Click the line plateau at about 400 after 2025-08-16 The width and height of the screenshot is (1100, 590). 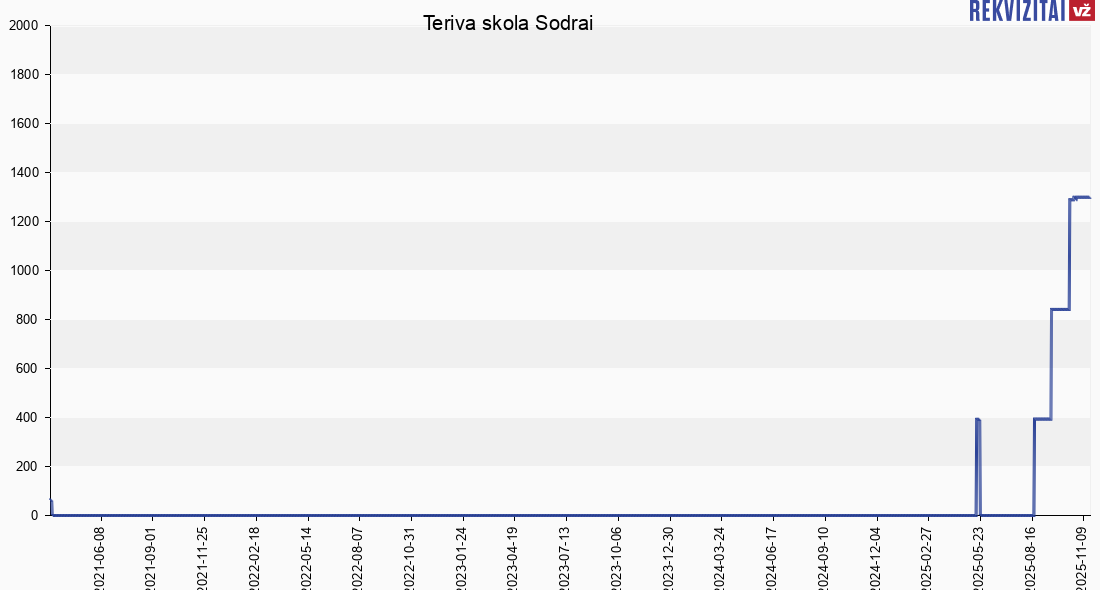[x=1042, y=419]
